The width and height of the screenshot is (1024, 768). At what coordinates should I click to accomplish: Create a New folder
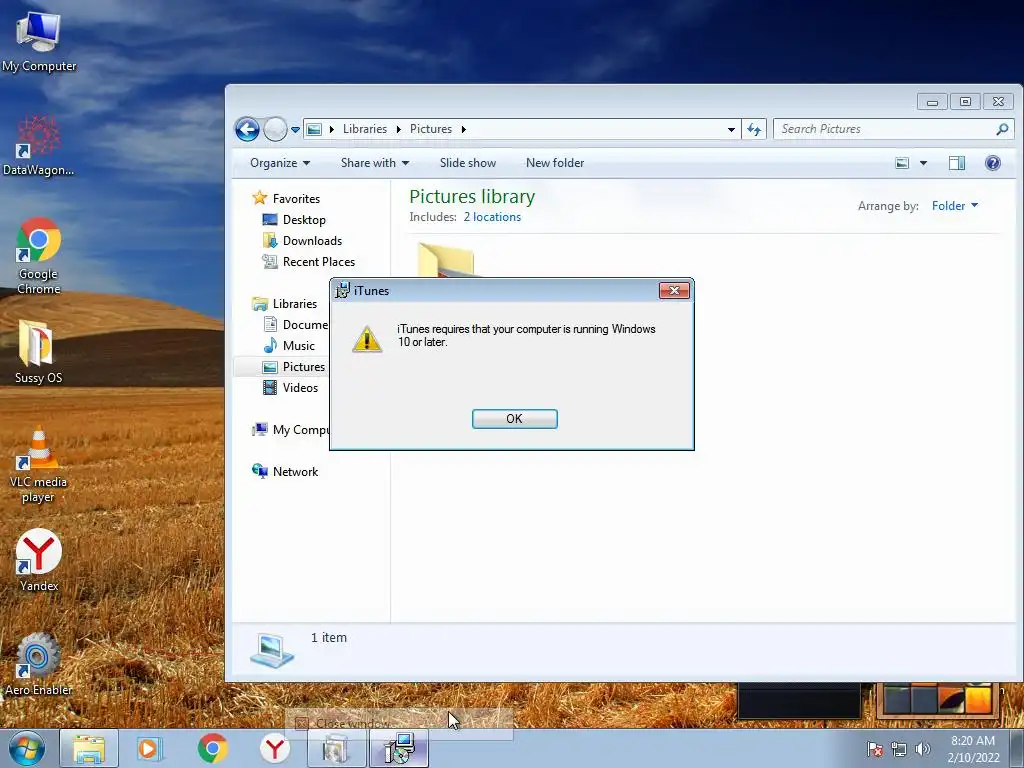click(555, 163)
